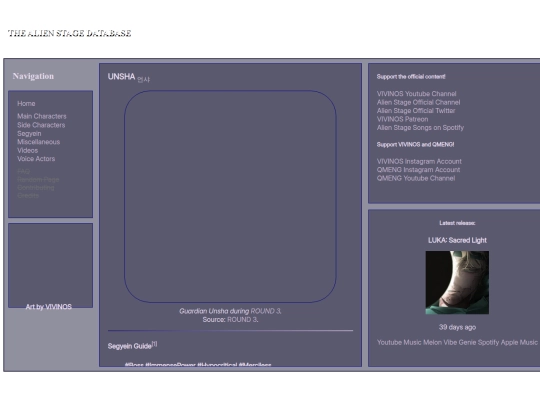The image size is (540, 405).
Task: Open Vibe release link
Action: coord(450,342)
